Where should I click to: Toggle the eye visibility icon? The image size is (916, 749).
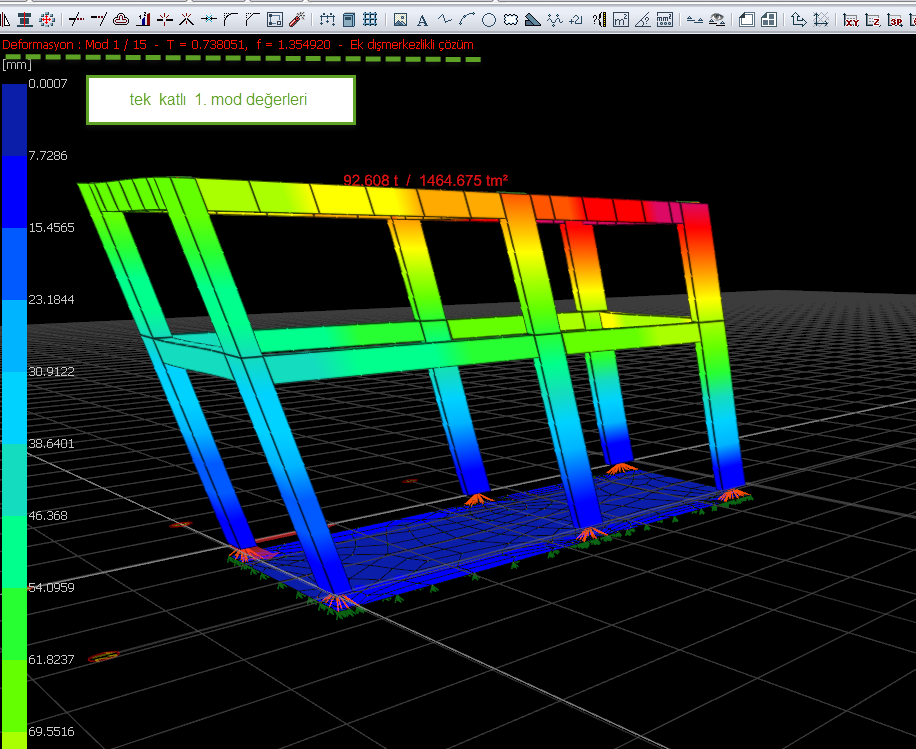[x=717, y=19]
